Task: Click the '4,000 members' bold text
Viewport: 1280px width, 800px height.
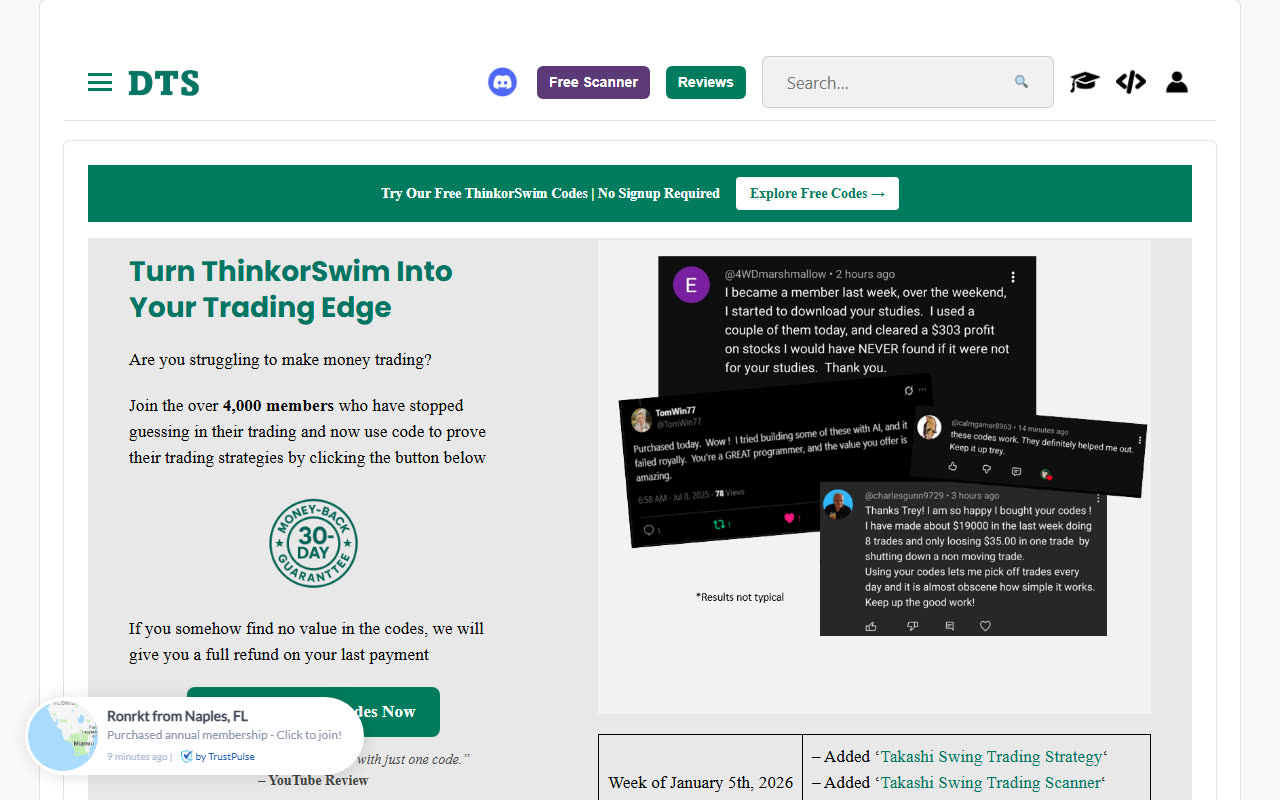Action: click(x=278, y=406)
